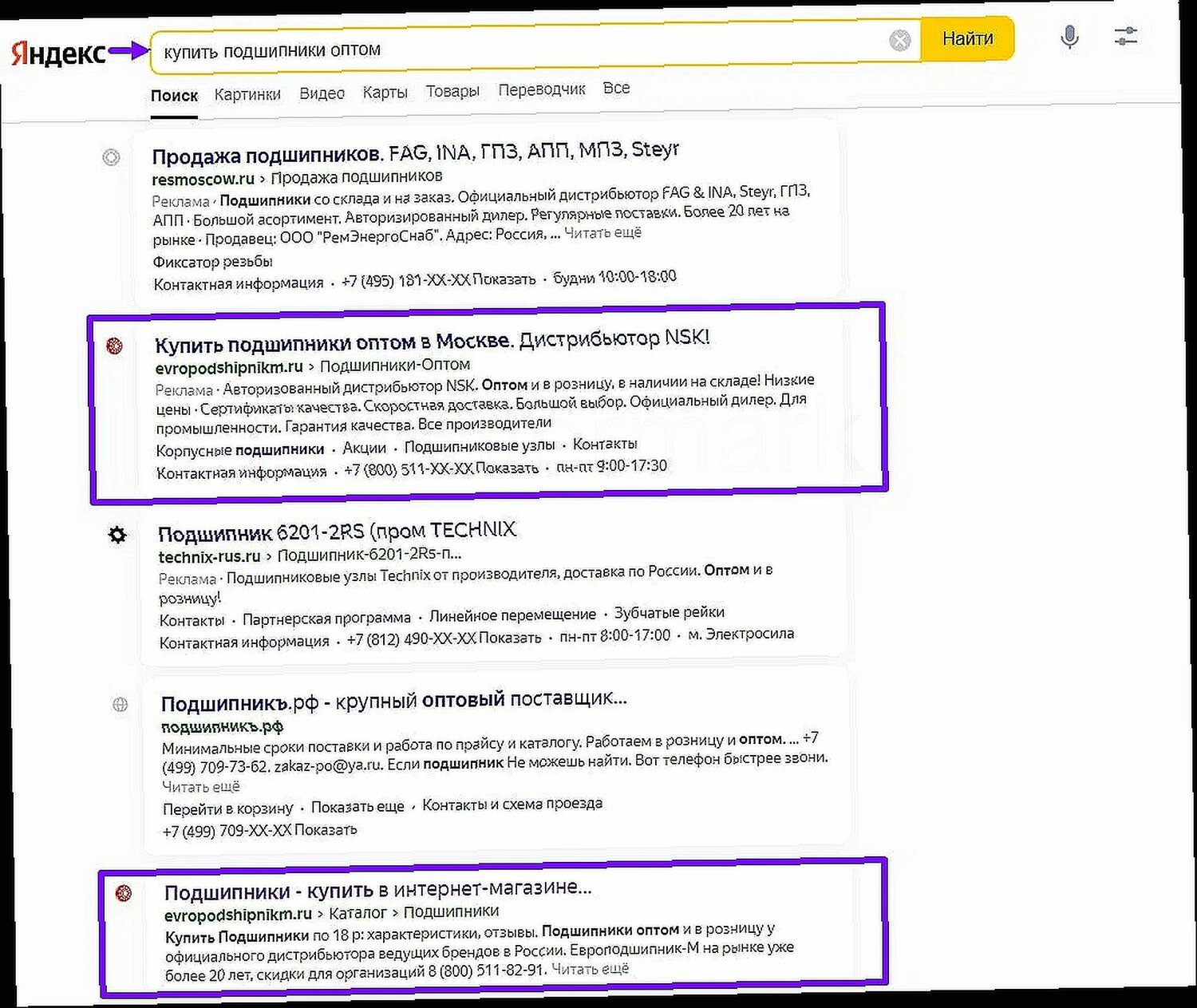Open the Карты tab
This screenshot has width=1197, height=1008.
pos(385,93)
